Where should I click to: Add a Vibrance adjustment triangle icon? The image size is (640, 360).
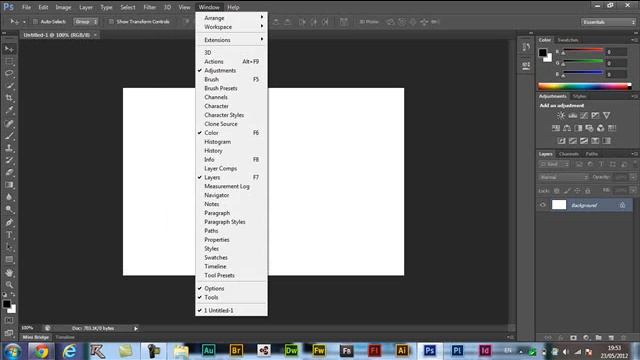click(607, 116)
